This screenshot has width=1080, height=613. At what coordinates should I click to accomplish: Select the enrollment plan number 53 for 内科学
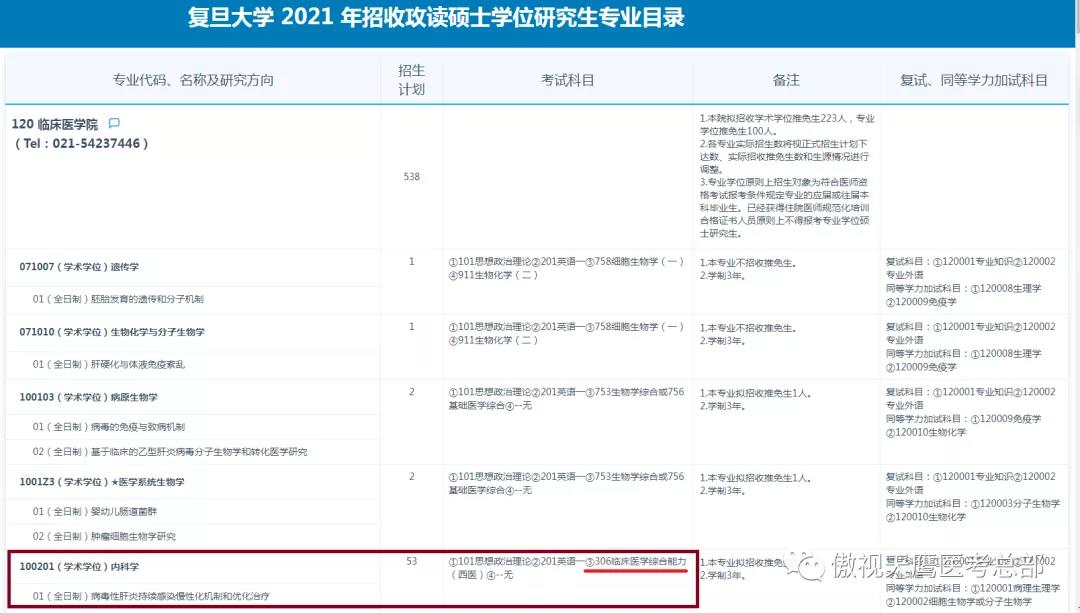point(411,561)
